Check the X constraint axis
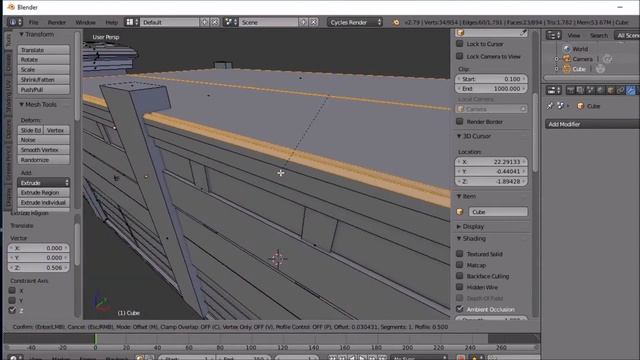 [x=12, y=290]
